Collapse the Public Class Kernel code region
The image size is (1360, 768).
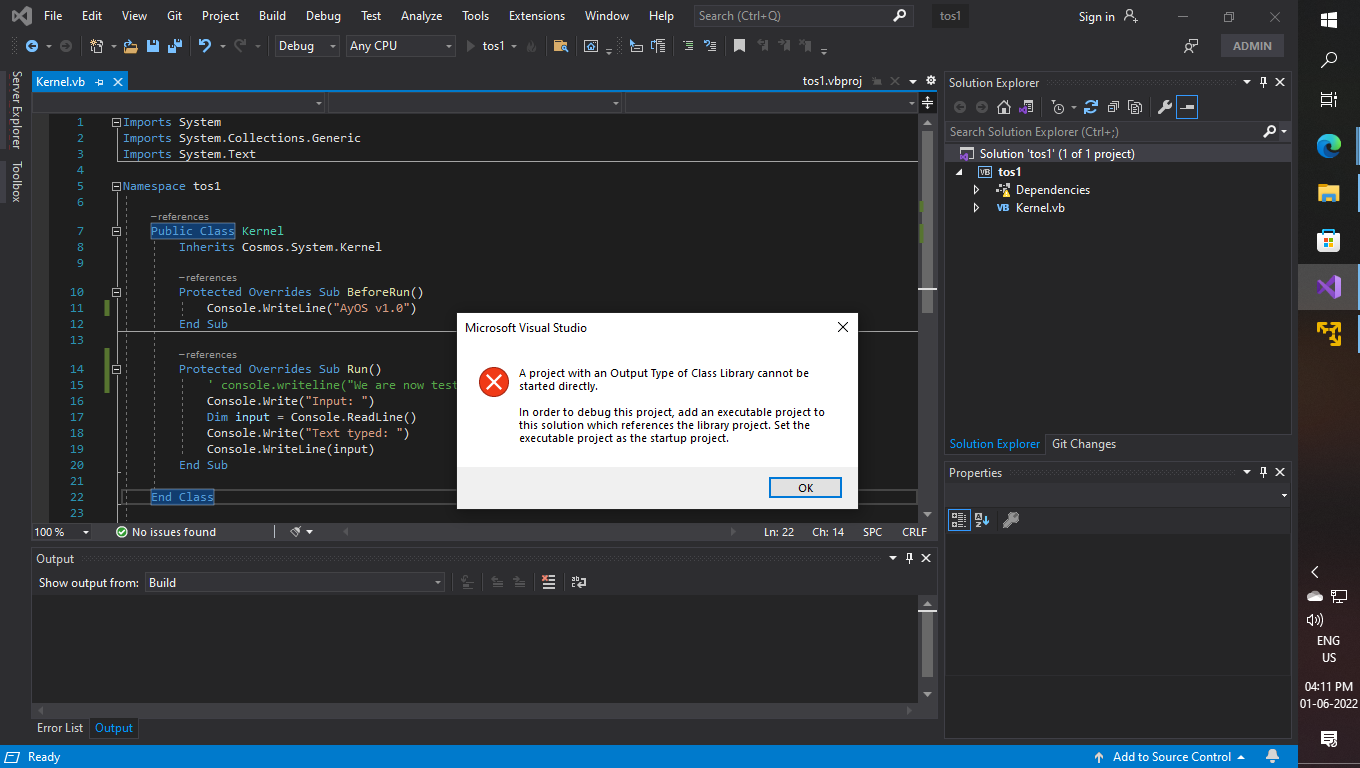[117, 230]
